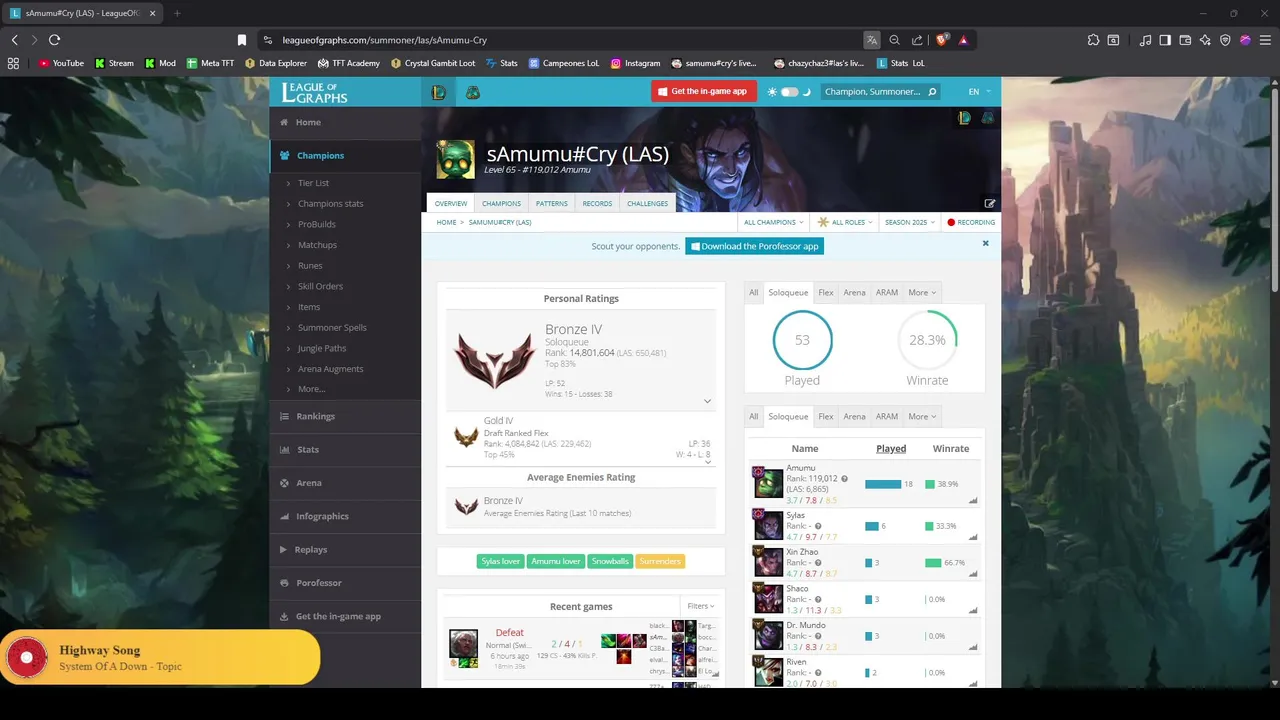
Task: Open the Porofessor sidebar section
Action: pos(345,583)
